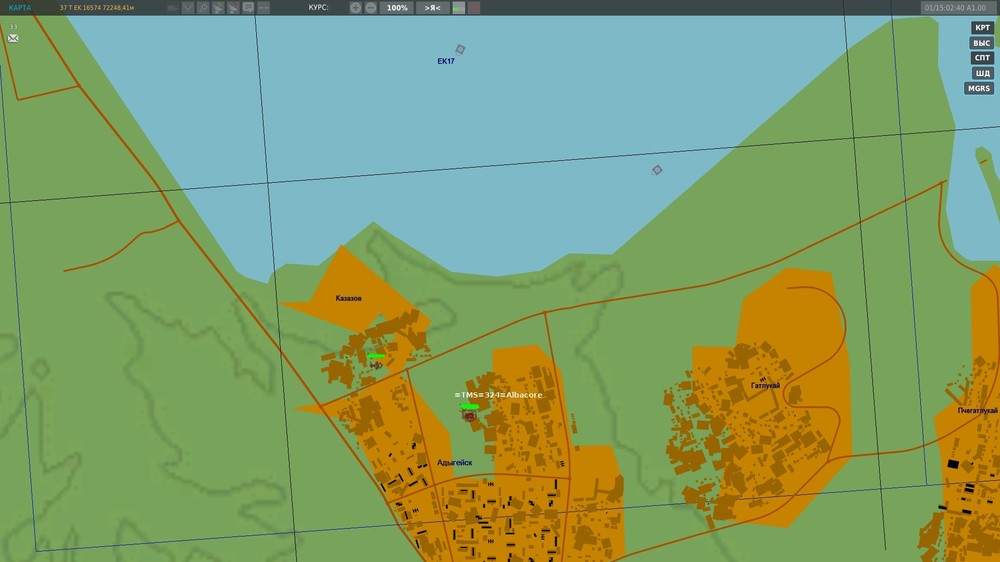The image size is (1000, 562).
Task: Click the zoom out minus icon
Action: 371,8
